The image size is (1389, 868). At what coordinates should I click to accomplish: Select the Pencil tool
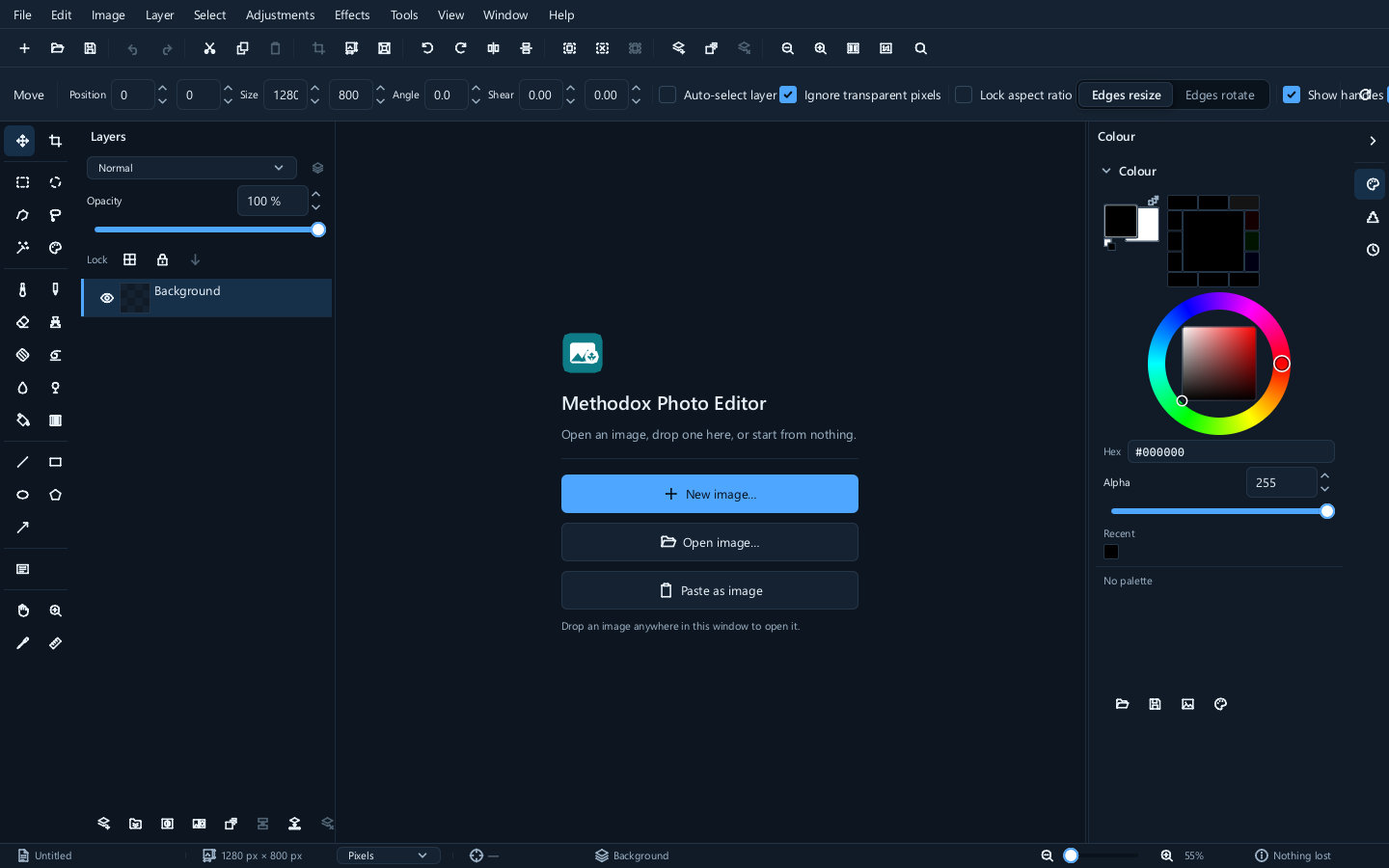click(x=55, y=289)
